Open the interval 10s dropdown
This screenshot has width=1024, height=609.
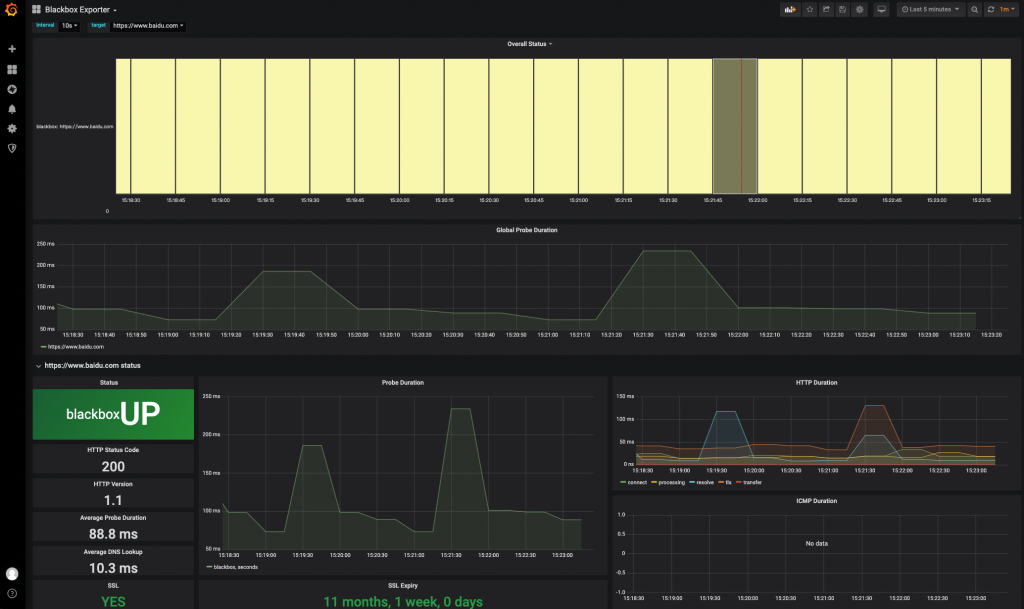coord(69,26)
